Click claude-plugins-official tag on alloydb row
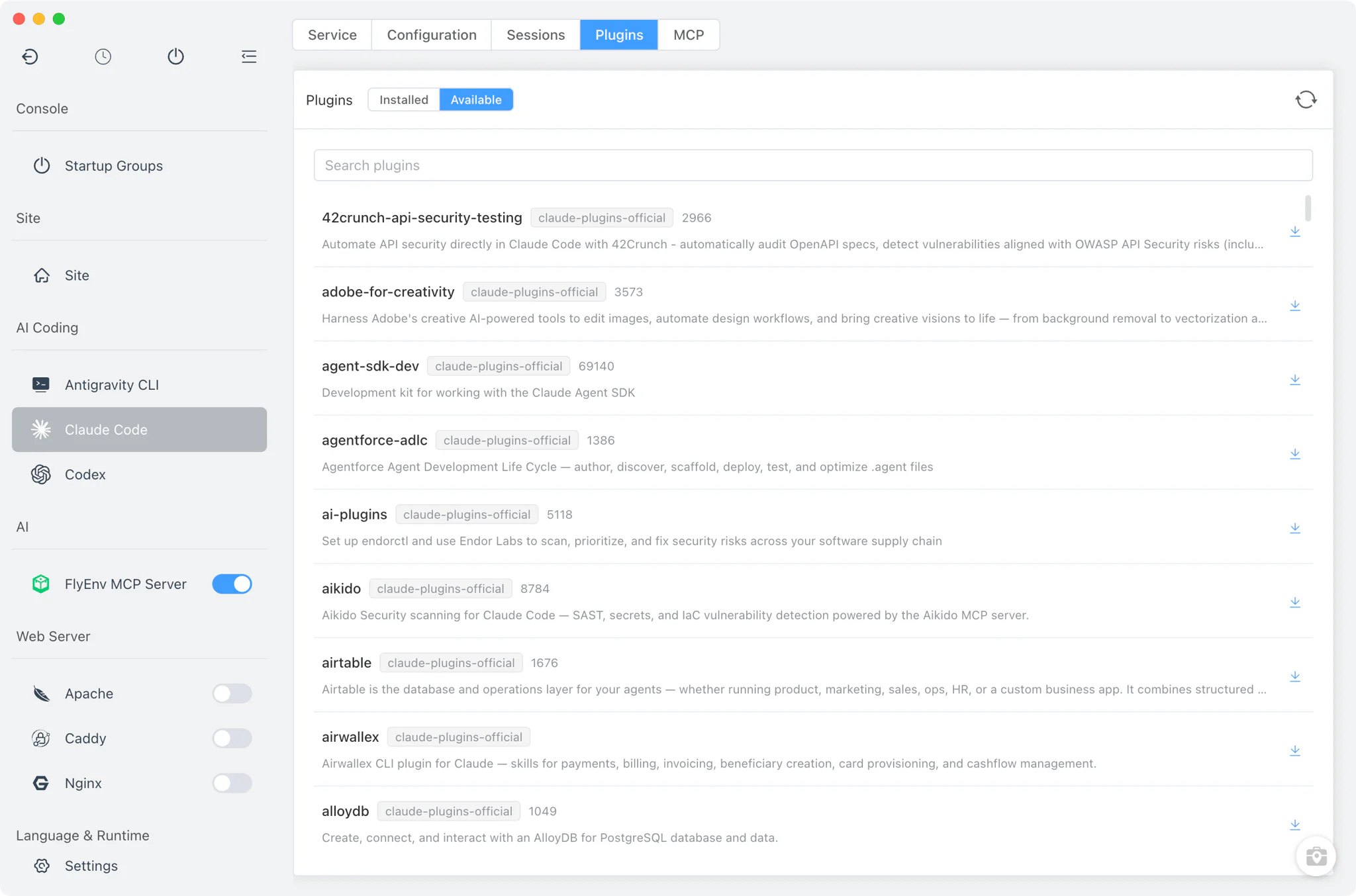This screenshot has height=896, width=1356. pyautogui.click(x=449, y=811)
